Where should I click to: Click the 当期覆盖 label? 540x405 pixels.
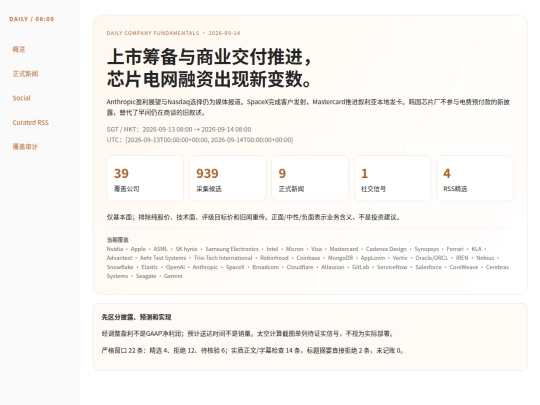coord(117,240)
